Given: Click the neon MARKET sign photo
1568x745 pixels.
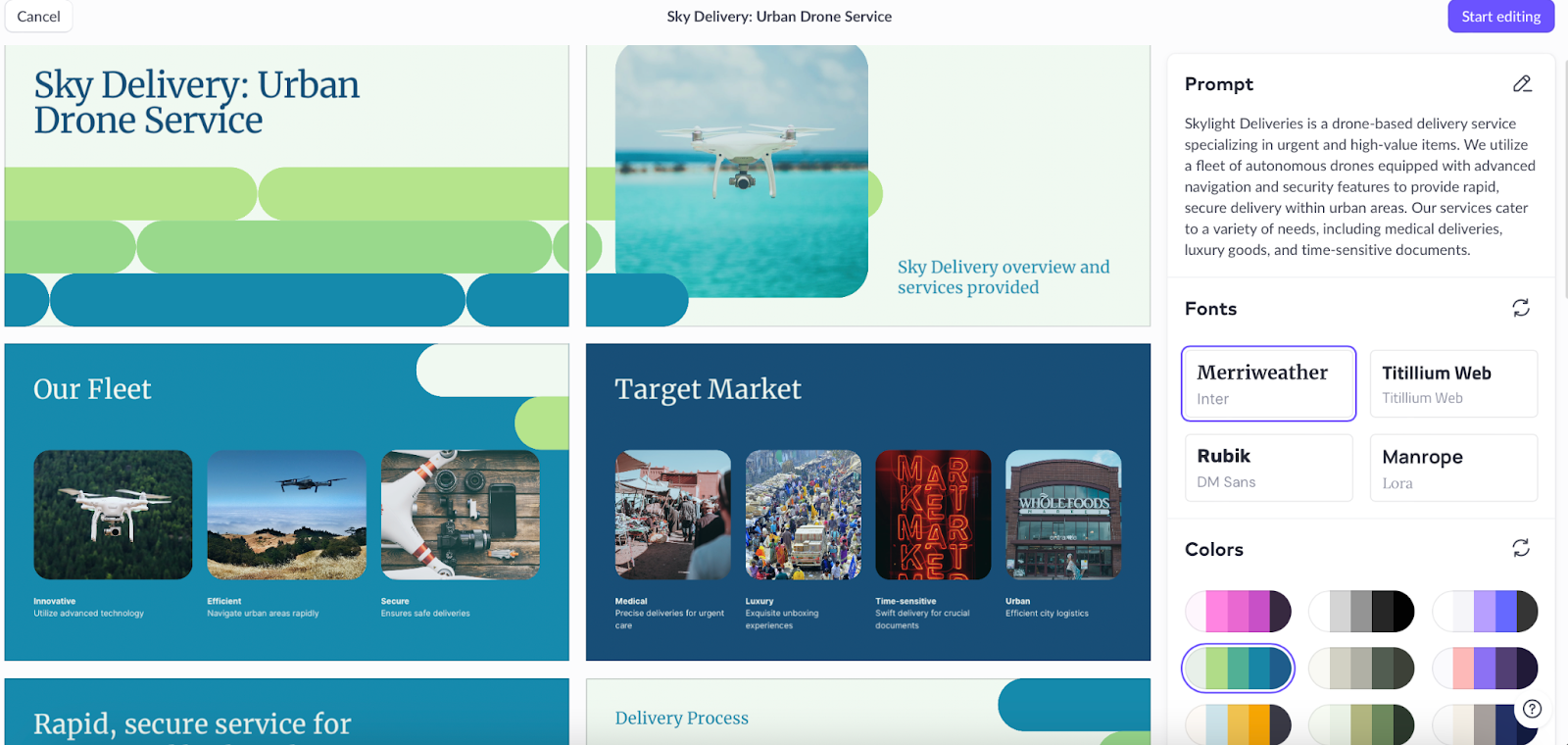Looking at the screenshot, I should tap(933, 515).
